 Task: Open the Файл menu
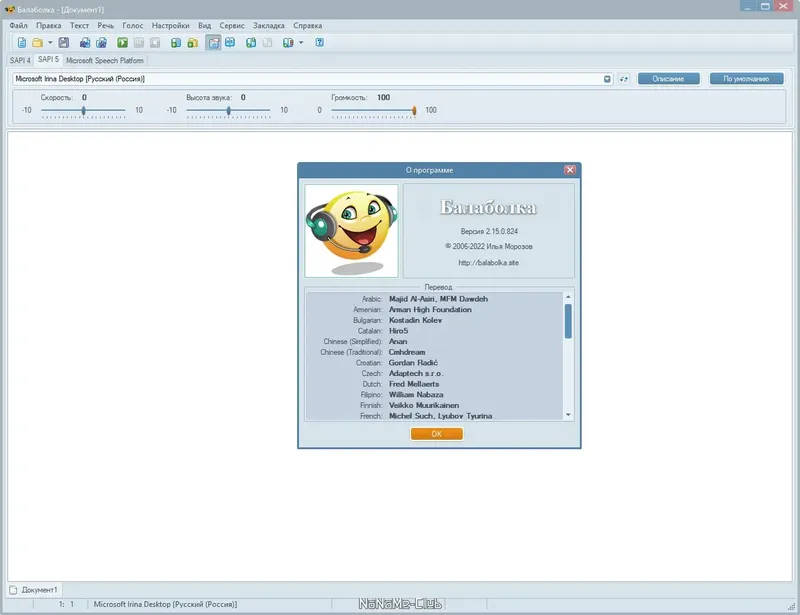coord(18,26)
